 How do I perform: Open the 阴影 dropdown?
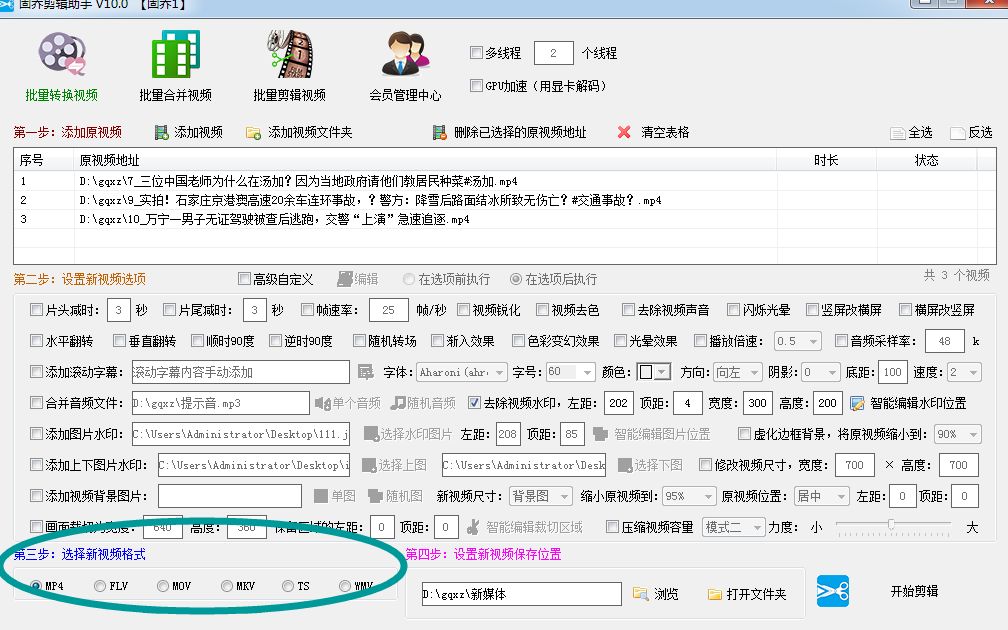821,372
